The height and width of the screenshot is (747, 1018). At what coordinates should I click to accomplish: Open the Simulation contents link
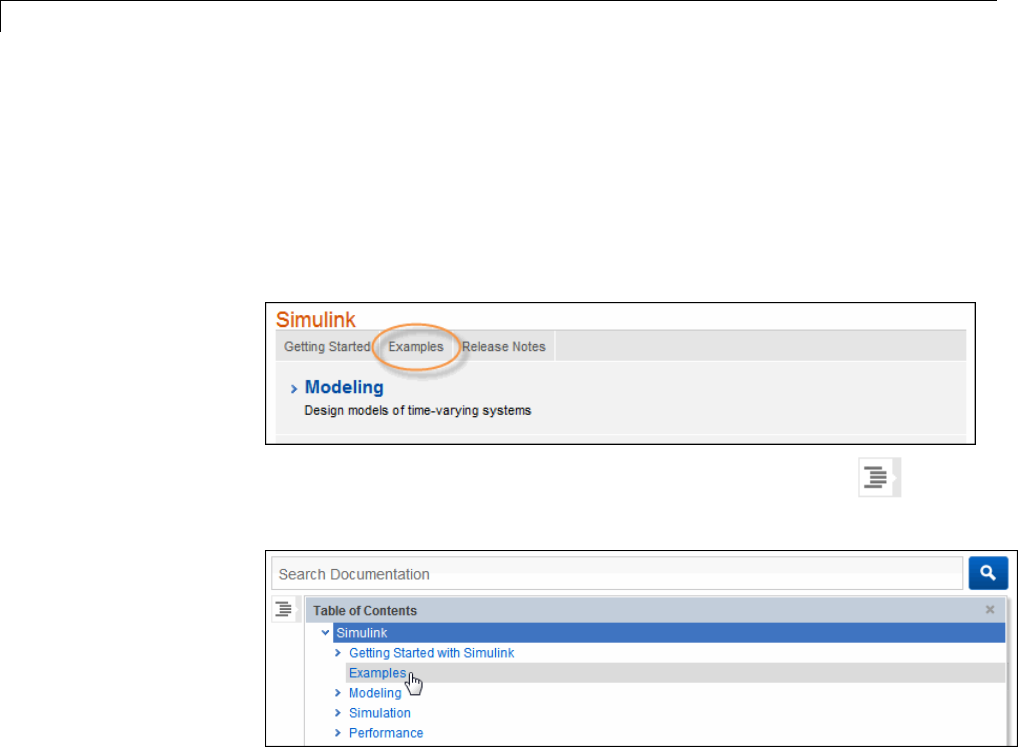[x=380, y=713]
